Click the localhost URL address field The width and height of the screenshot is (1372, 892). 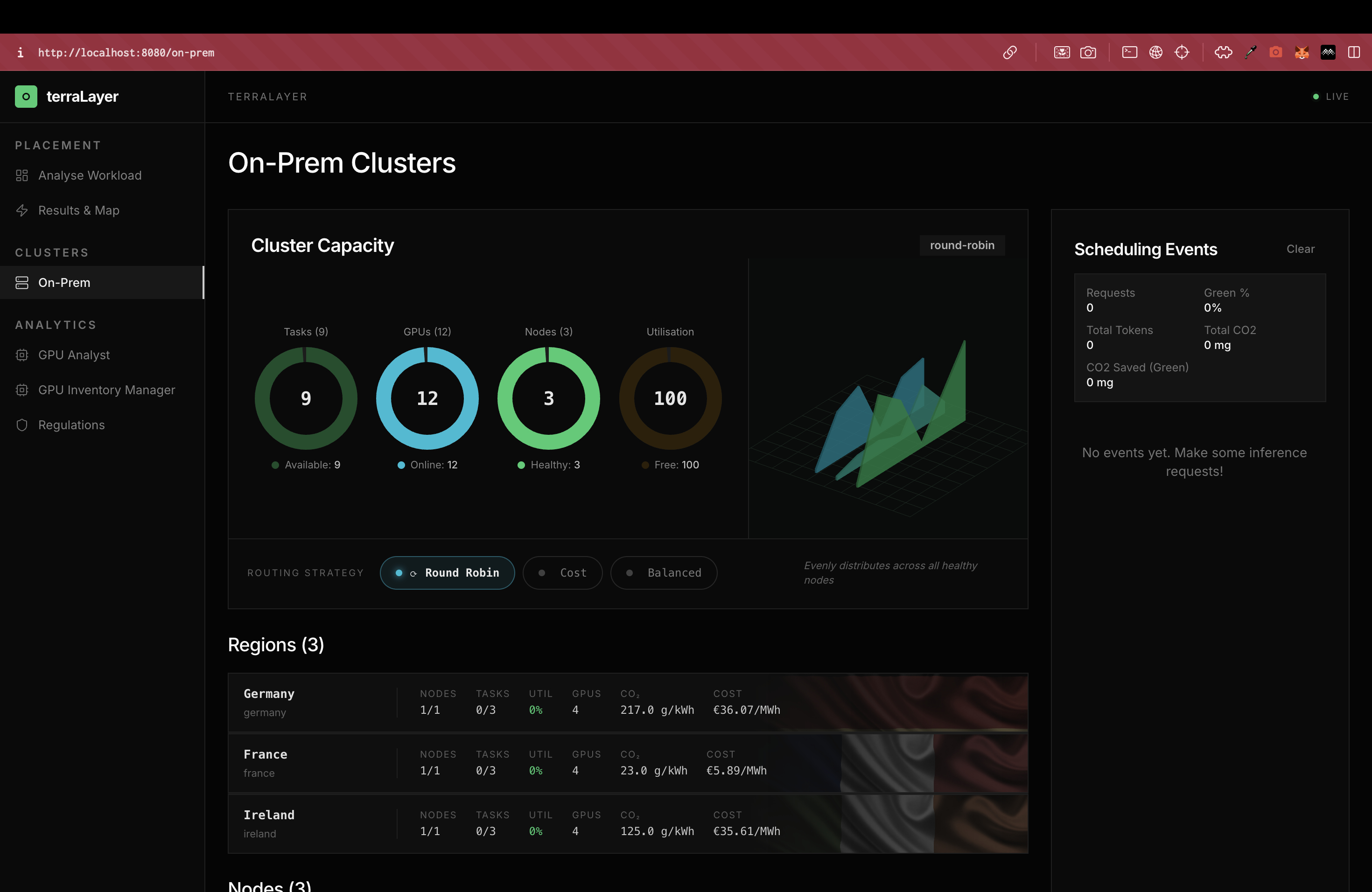(126, 52)
